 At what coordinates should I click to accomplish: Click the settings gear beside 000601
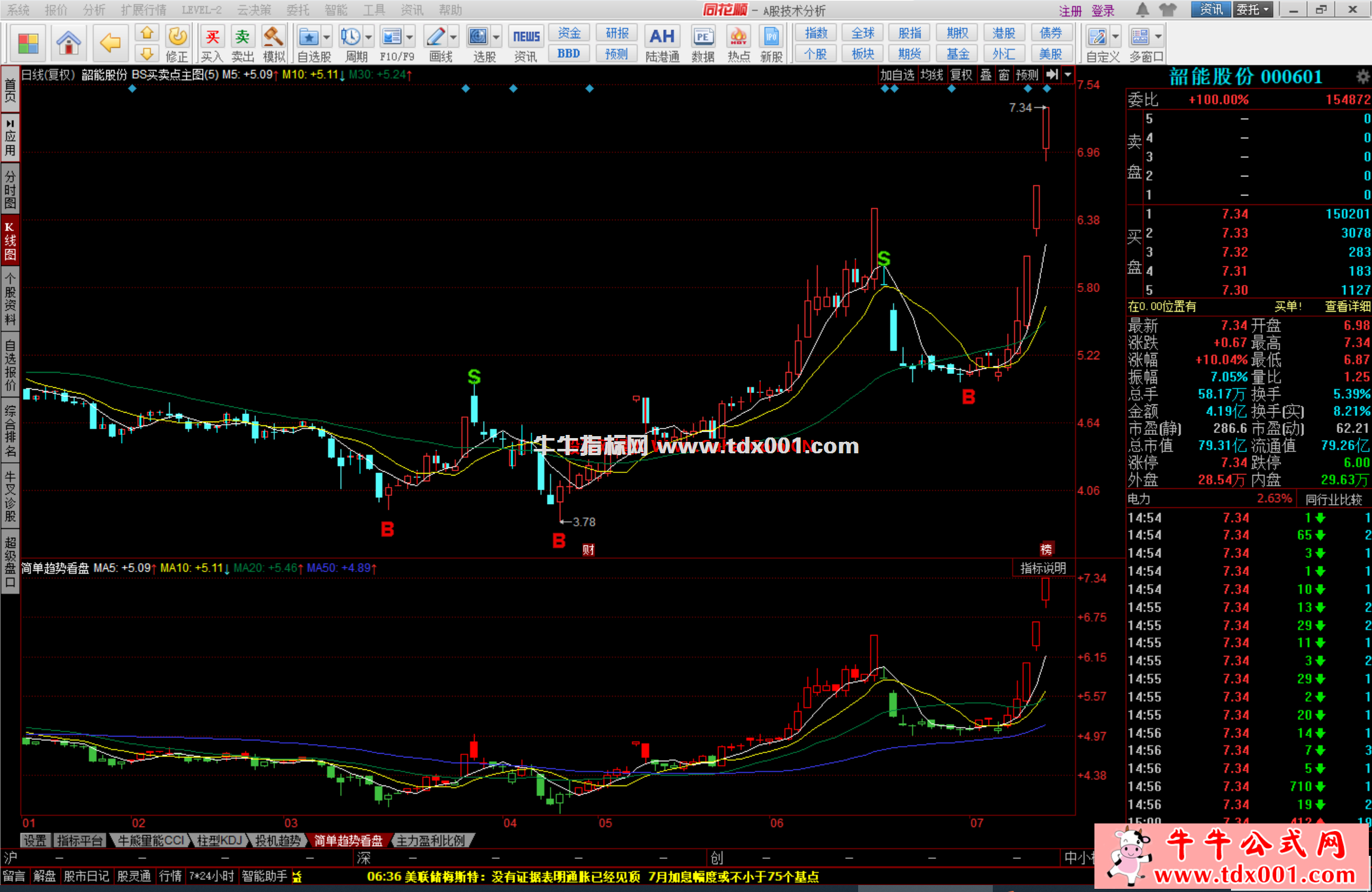click(x=1362, y=77)
